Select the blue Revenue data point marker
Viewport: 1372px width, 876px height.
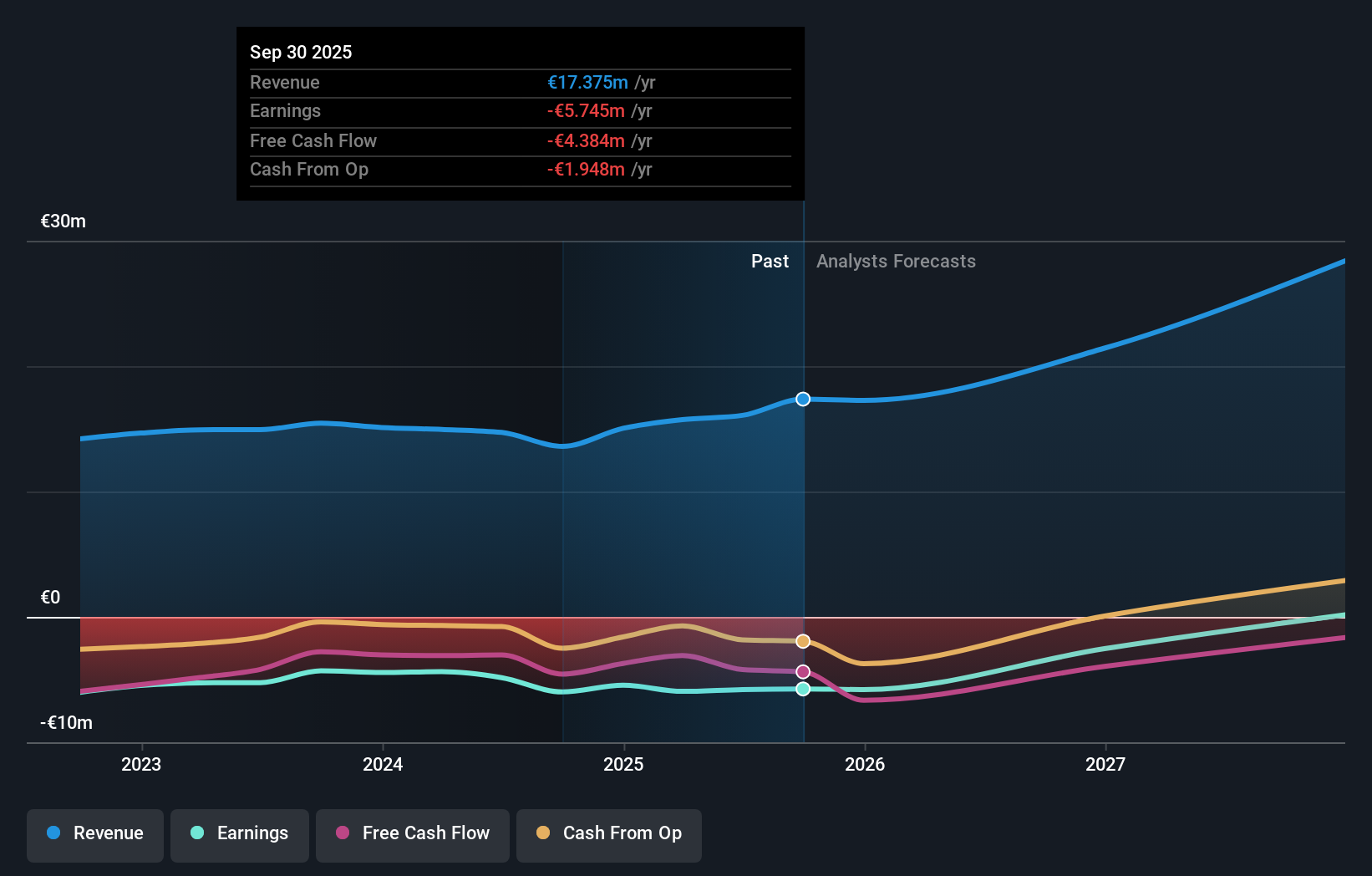click(x=802, y=399)
